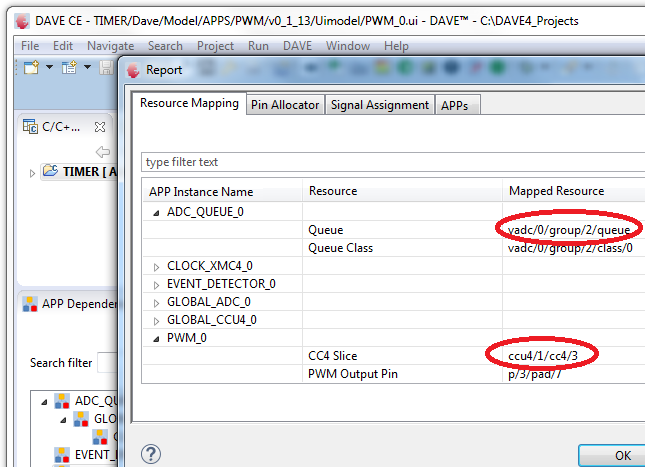Click the New DAVE project toolbar icon
The width and height of the screenshot is (645, 467).
click(x=69, y=67)
